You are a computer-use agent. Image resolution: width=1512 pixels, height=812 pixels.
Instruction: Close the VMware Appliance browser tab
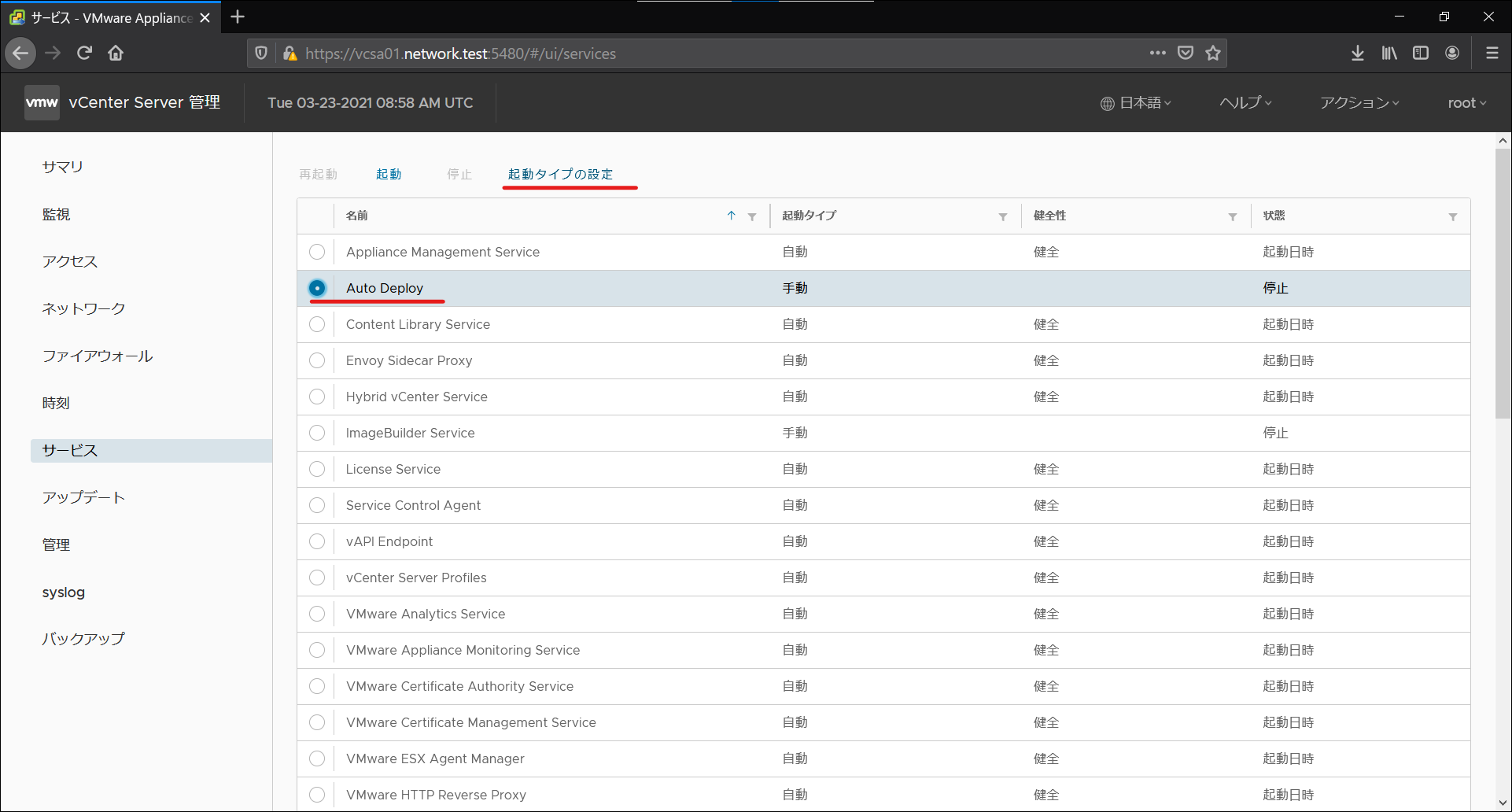click(205, 17)
